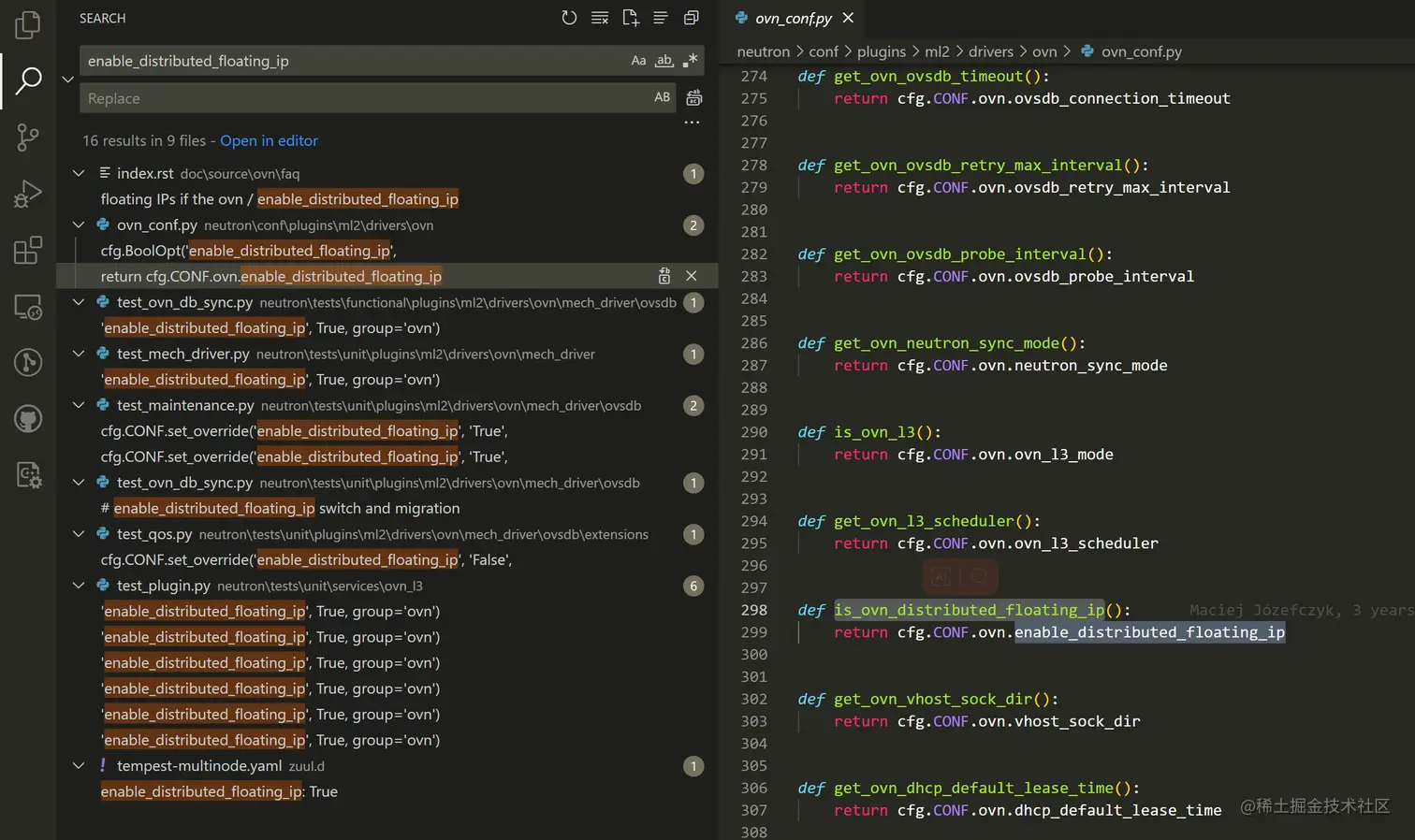Select drivers in the breadcrumb
The height and width of the screenshot is (840, 1415).
tap(991, 51)
